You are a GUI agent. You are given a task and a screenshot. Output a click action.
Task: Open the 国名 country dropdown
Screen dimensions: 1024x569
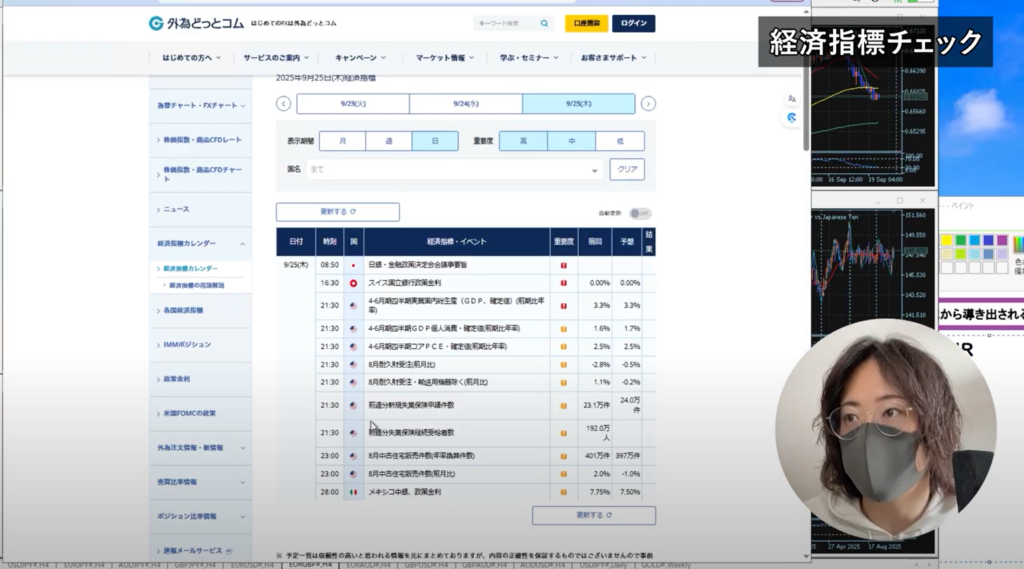point(453,170)
